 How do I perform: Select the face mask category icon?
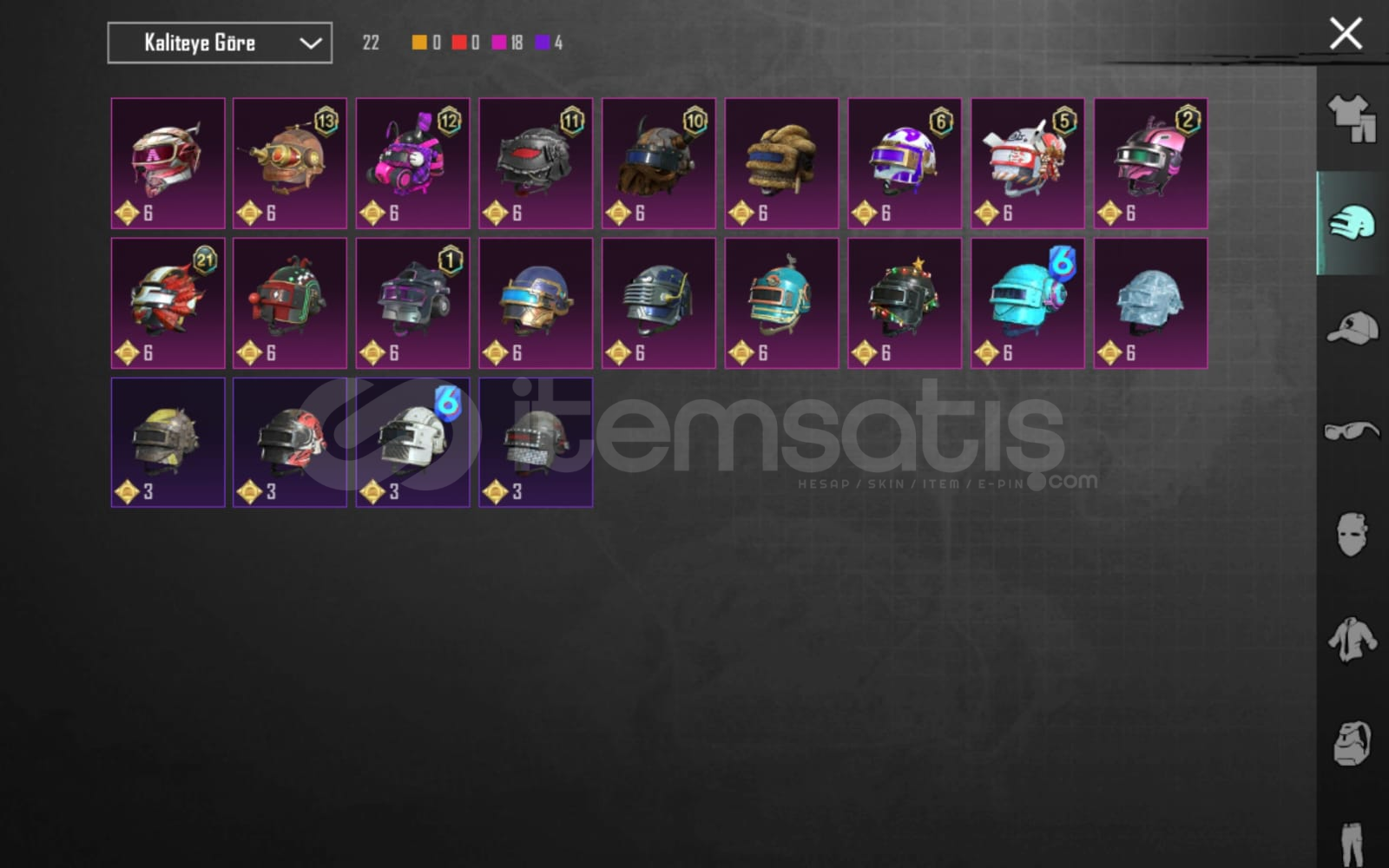coord(1352,534)
